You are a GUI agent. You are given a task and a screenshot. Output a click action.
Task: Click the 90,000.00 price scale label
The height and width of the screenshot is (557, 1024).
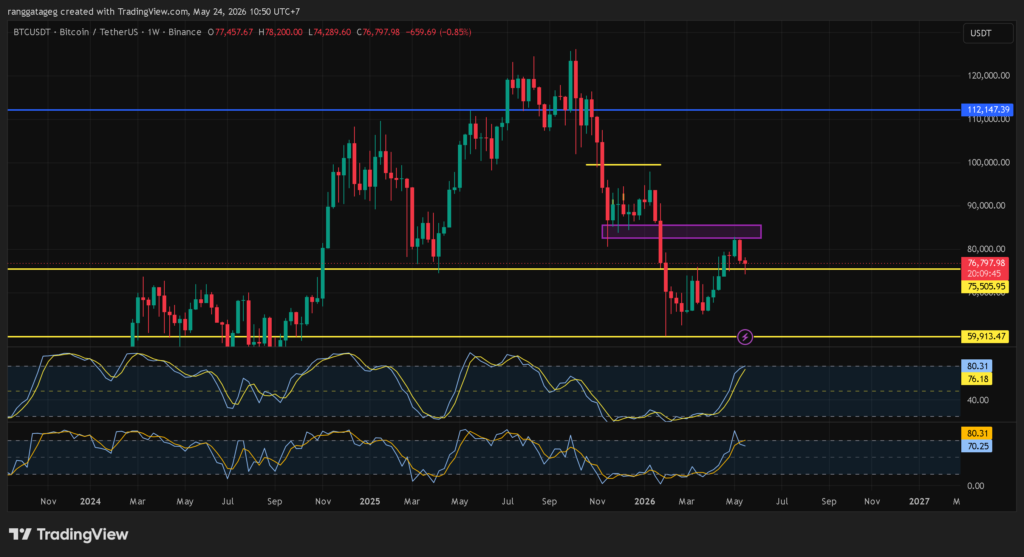point(986,206)
